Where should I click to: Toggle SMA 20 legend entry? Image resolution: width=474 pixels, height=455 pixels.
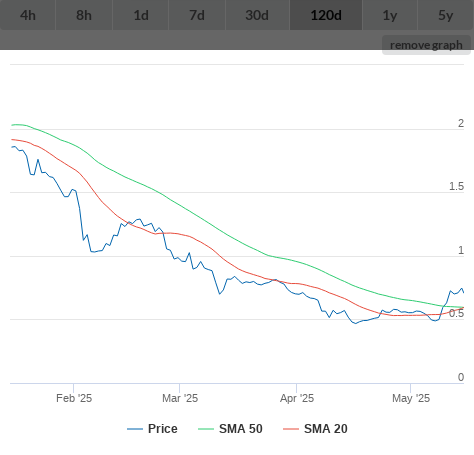315,429
